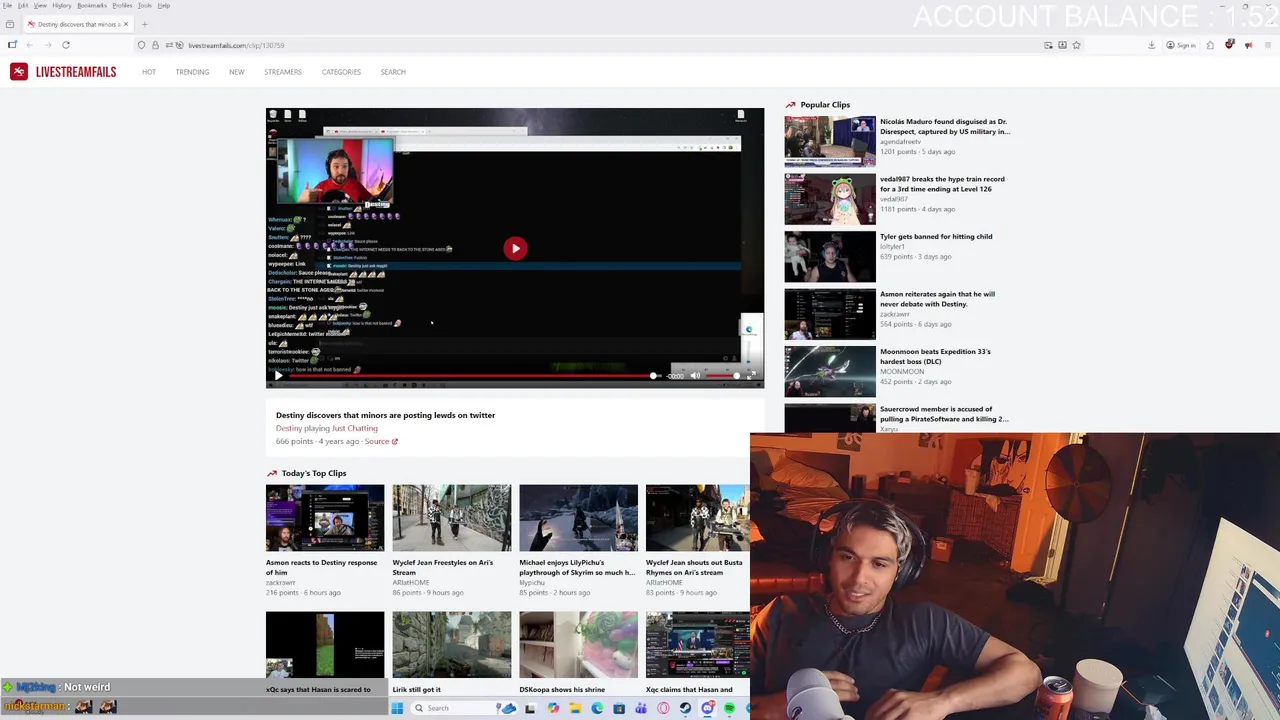Open Lirik still got it clip thumbnail
Image resolution: width=1280 pixels, height=720 pixels.
pyautogui.click(x=451, y=645)
